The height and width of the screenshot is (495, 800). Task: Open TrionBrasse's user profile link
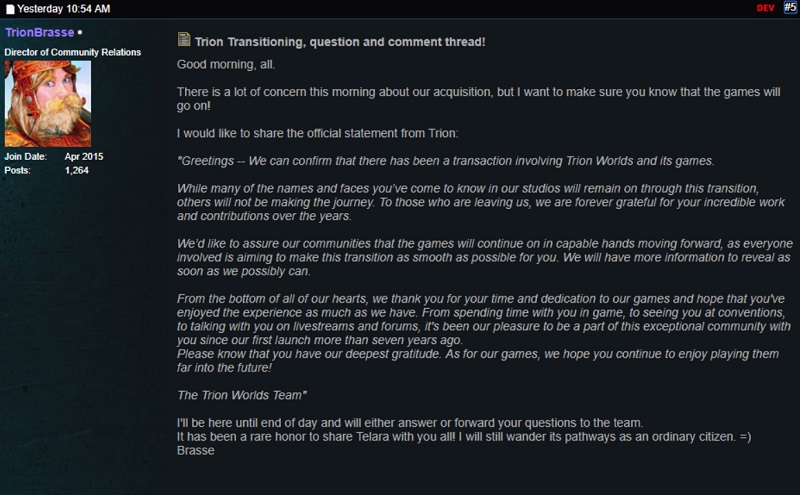tap(39, 33)
